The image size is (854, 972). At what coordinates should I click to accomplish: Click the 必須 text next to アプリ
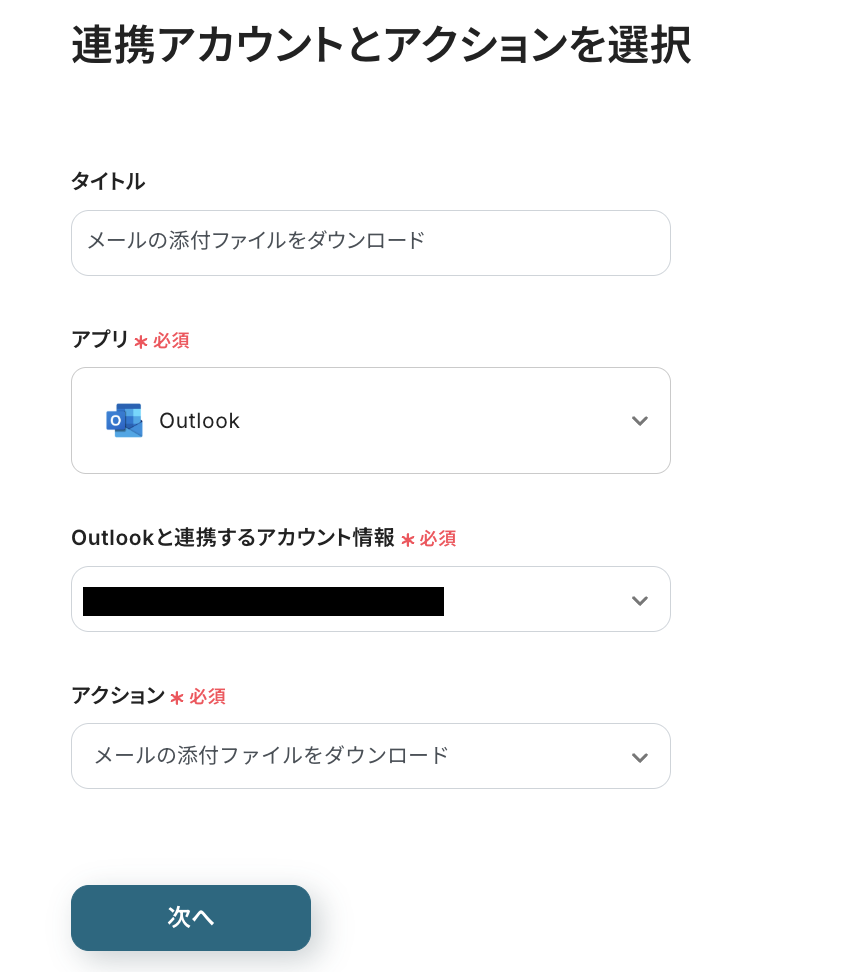[171, 341]
